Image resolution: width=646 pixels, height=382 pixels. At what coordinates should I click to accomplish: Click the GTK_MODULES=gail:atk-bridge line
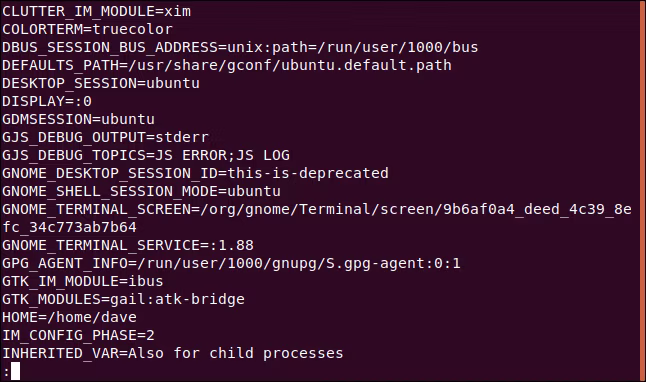[x=123, y=300]
